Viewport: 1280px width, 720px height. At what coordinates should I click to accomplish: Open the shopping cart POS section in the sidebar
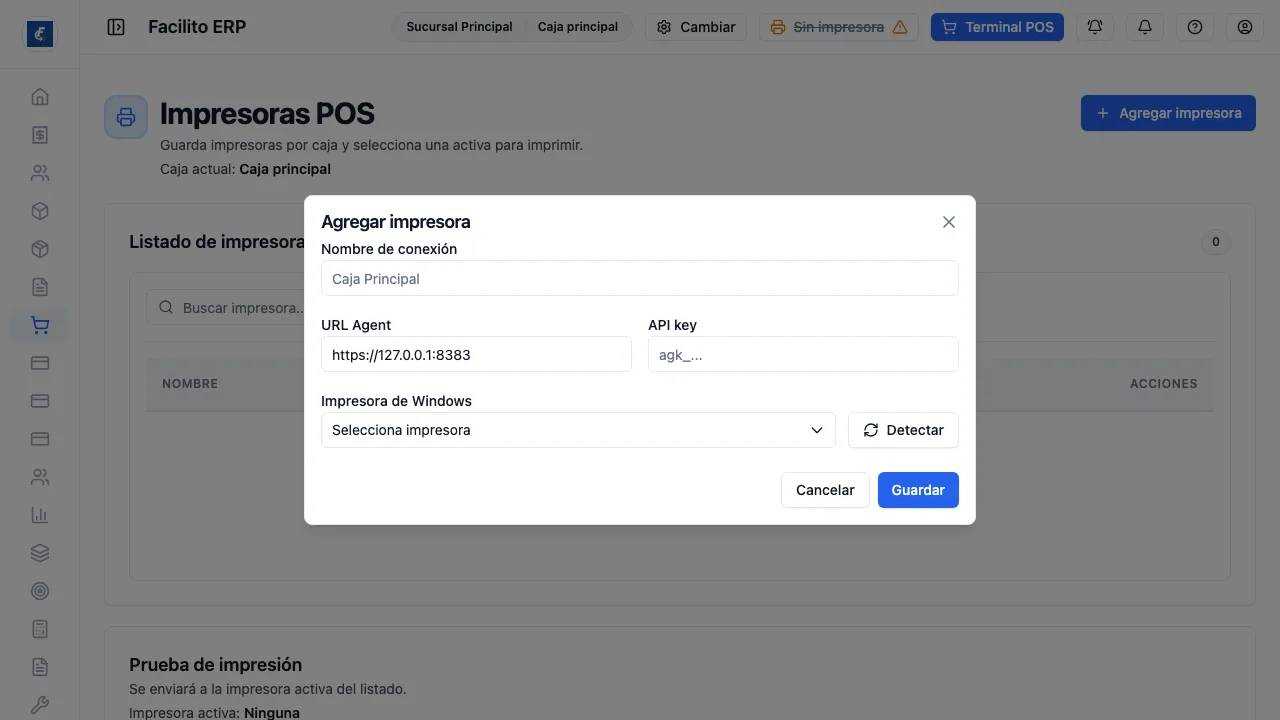point(40,325)
